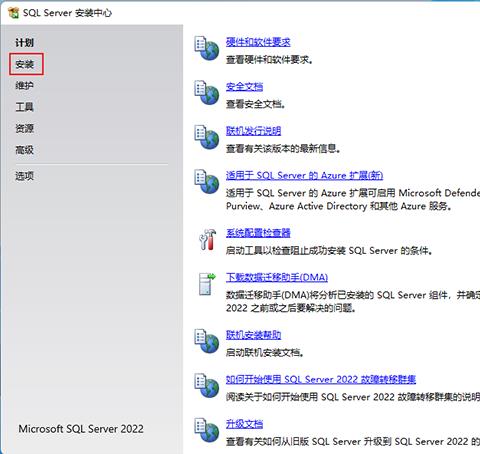Image resolution: width=480 pixels, height=454 pixels.
Task: Click the document-globe icon beside 硬件和软件要求
Action: [x=207, y=48]
